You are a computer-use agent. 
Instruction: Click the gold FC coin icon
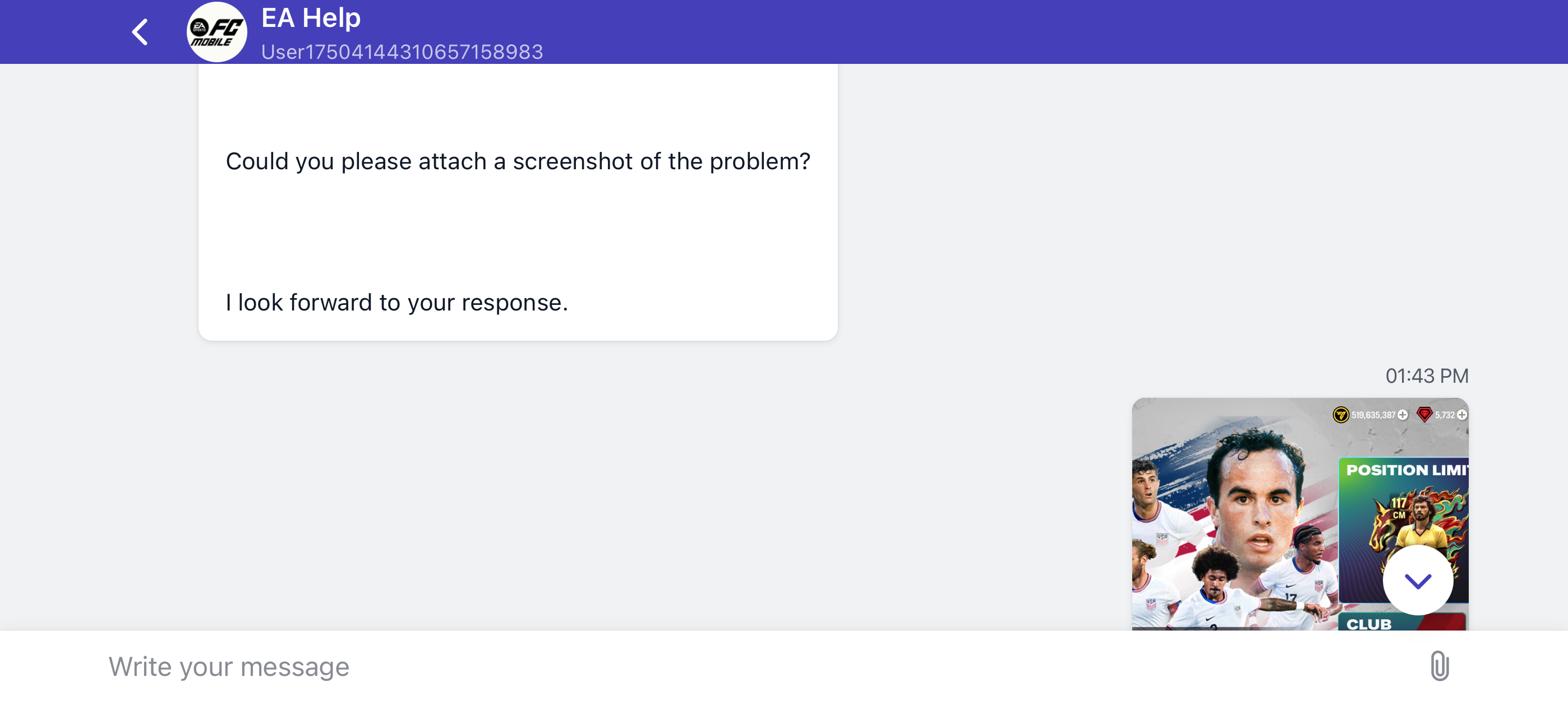1340,415
